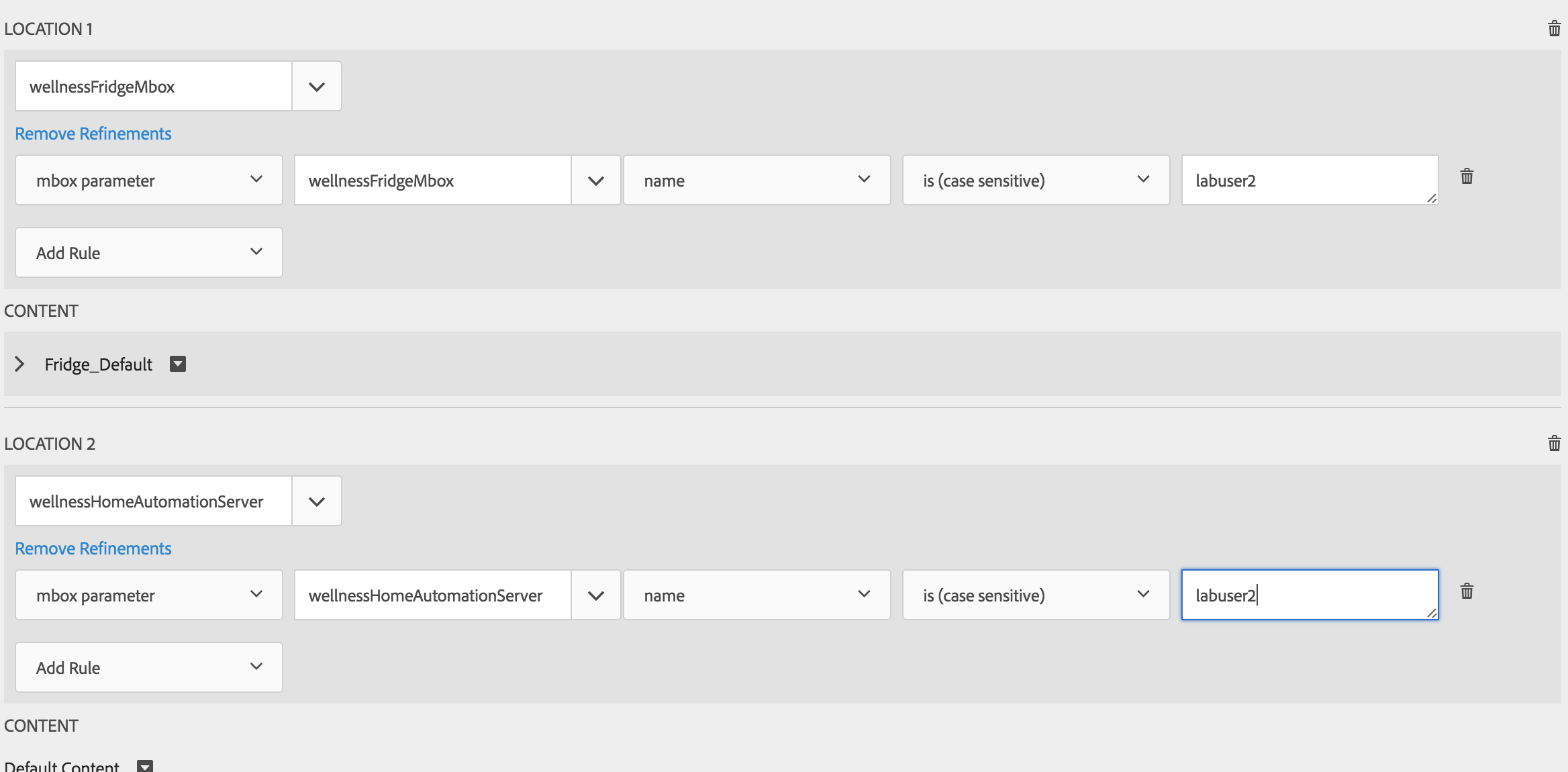
Task: Open Location 1 wellnessFridgeMbox location dropdown
Action: point(317,87)
